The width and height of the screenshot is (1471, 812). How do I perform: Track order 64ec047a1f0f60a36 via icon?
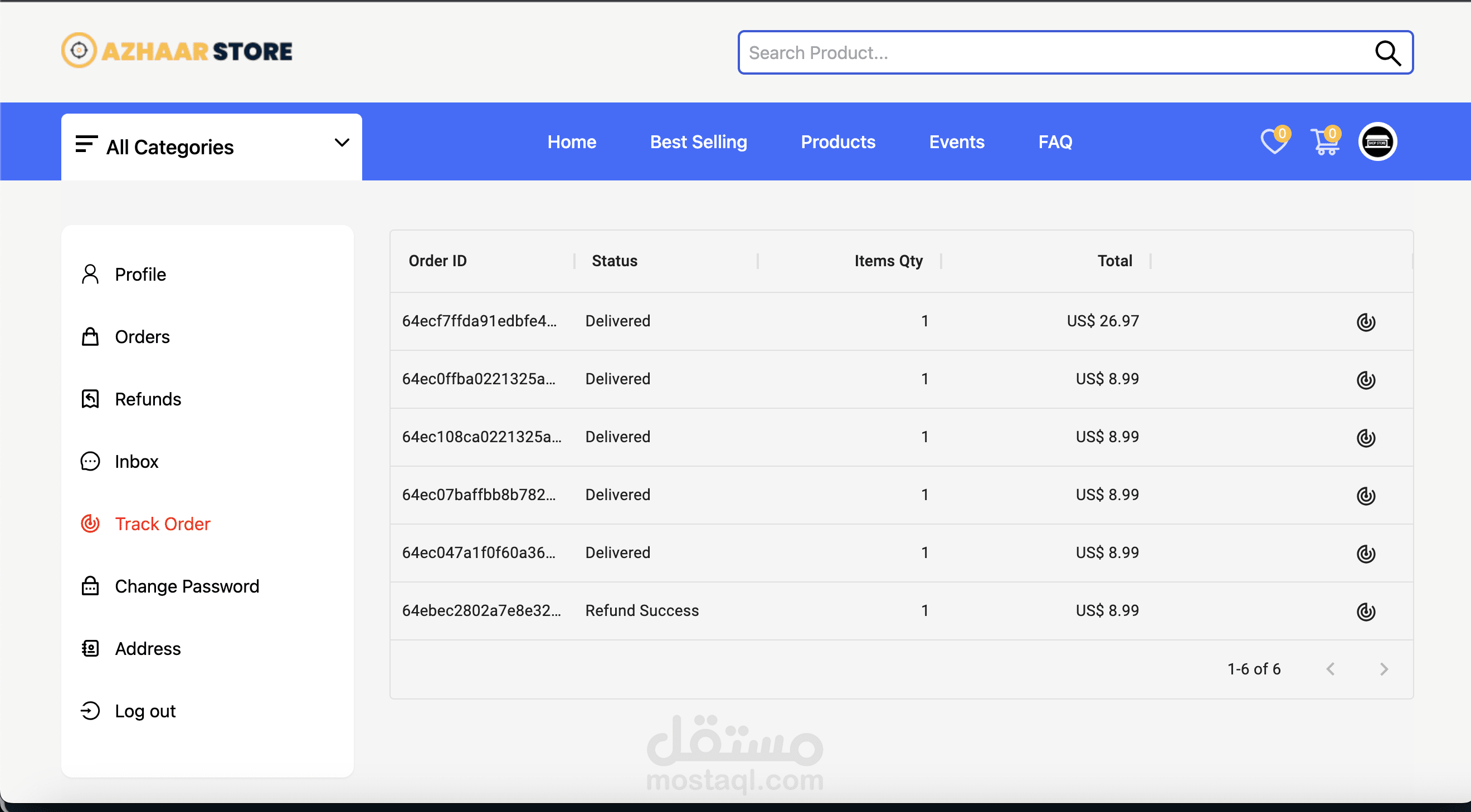[1365, 554]
